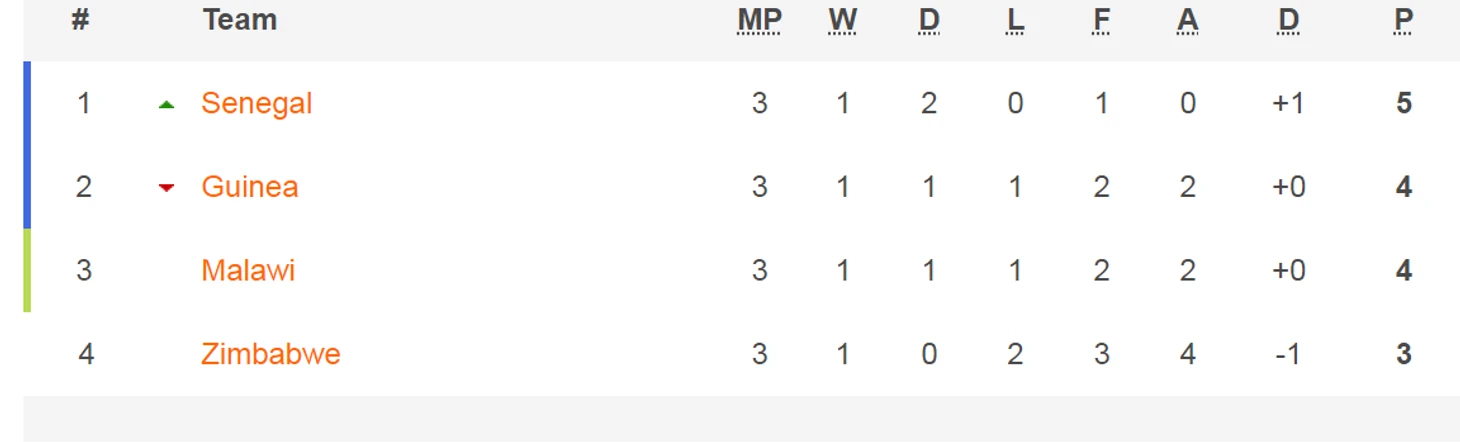This screenshot has height=442, width=1460.
Task: Click Zimbabwe's rank number 4
Action: [85, 354]
